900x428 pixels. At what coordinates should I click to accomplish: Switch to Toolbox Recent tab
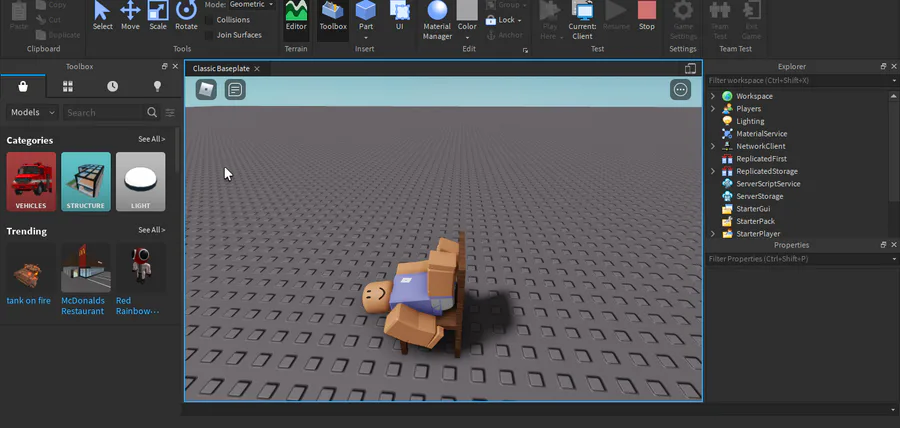point(112,87)
